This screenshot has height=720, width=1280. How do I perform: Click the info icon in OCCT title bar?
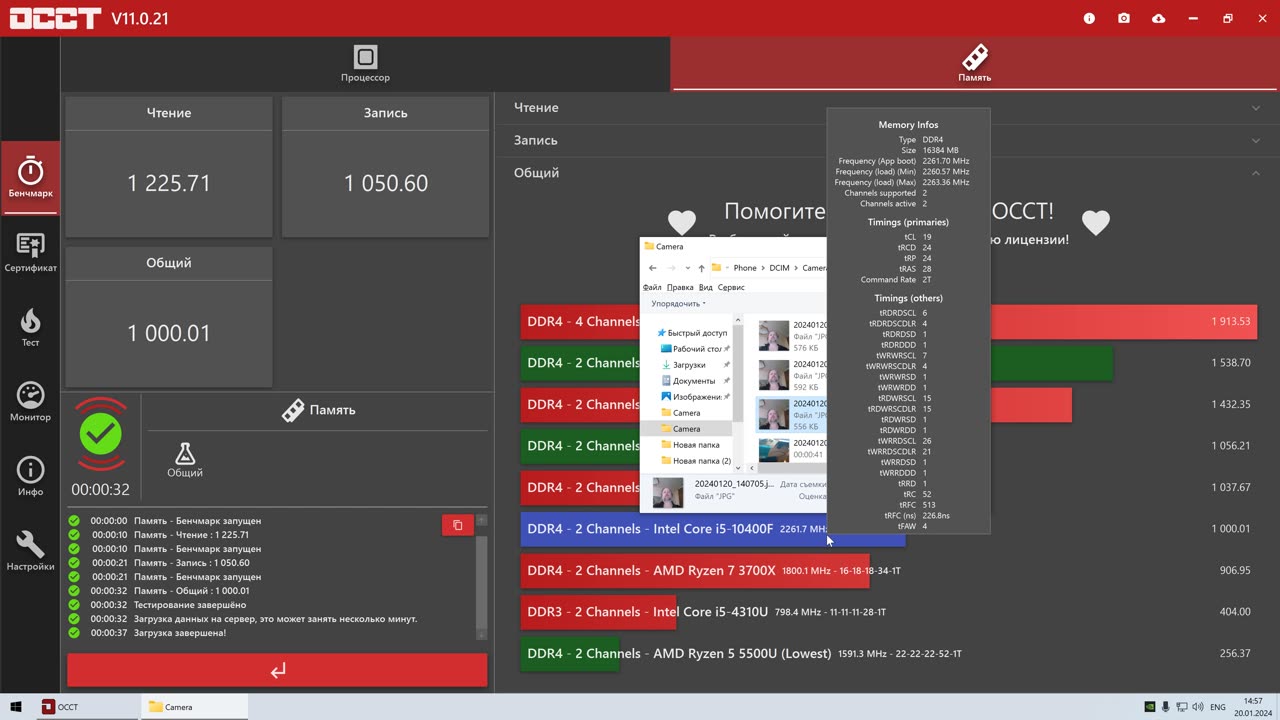[x=1089, y=18]
